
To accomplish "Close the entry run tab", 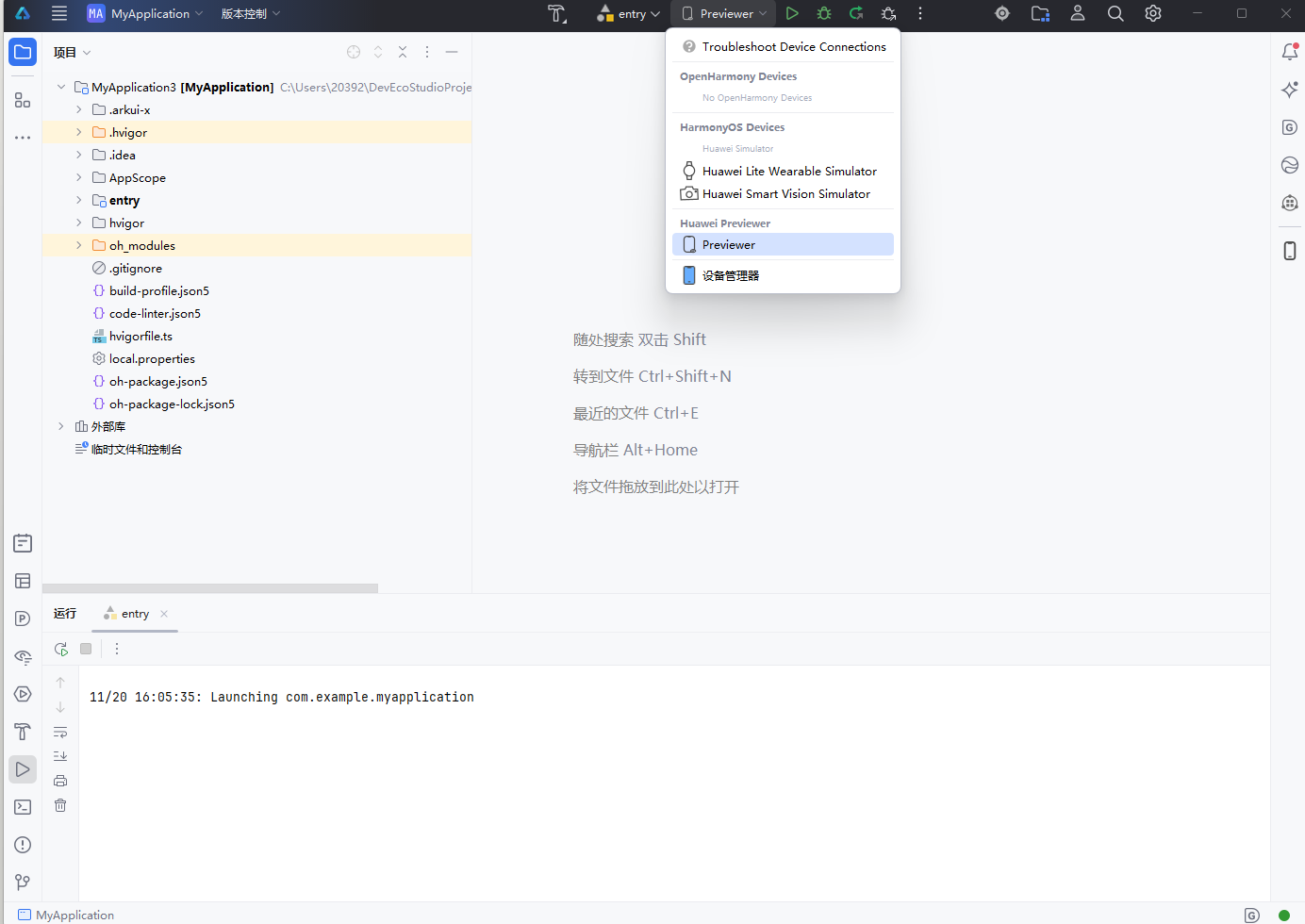I will (164, 614).
